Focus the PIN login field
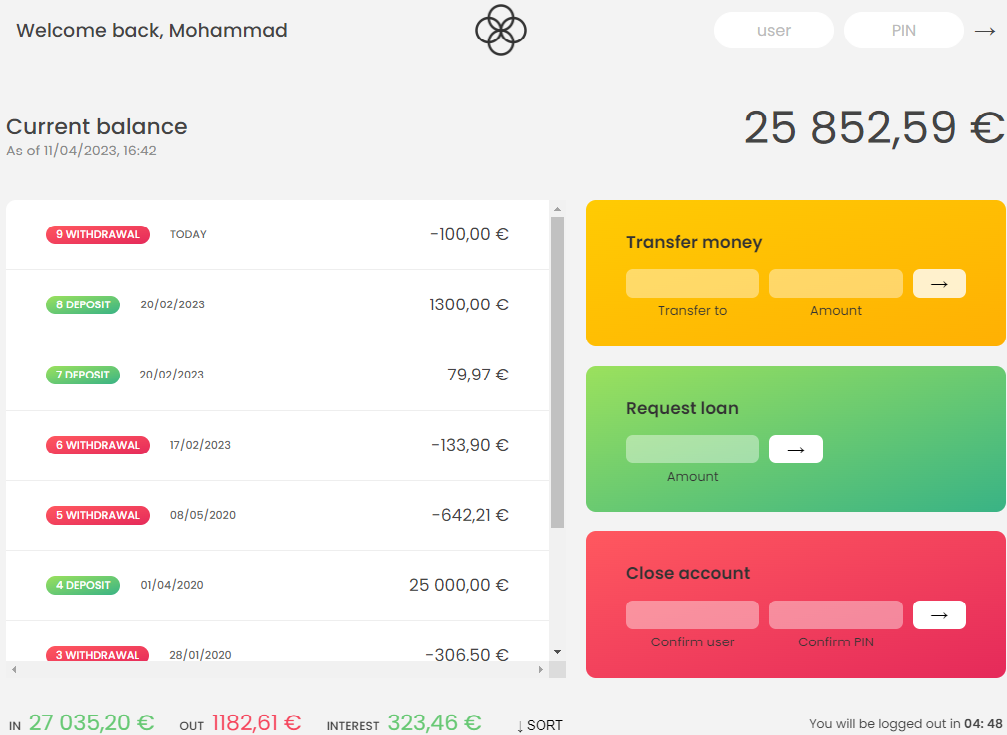 click(x=903, y=31)
